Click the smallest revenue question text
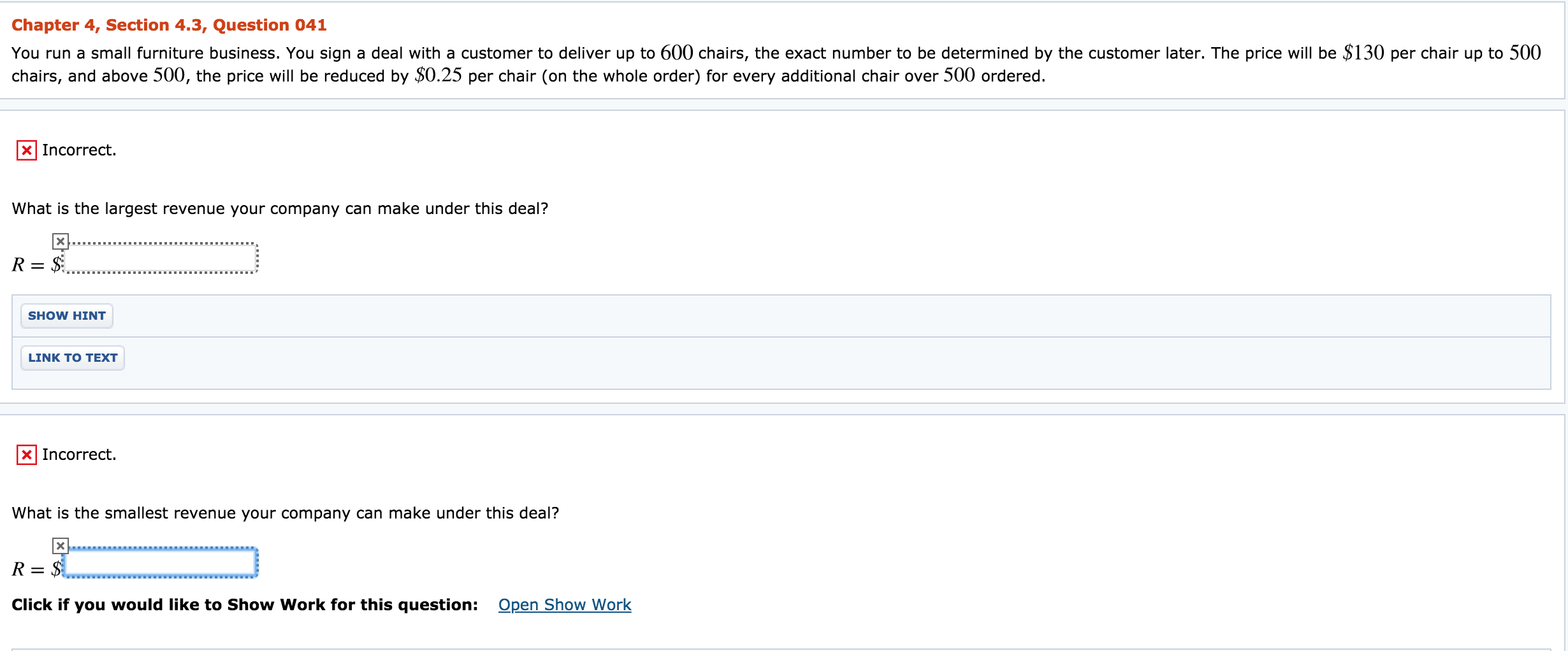This screenshot has height=651, width=1568. click(285, 512)
